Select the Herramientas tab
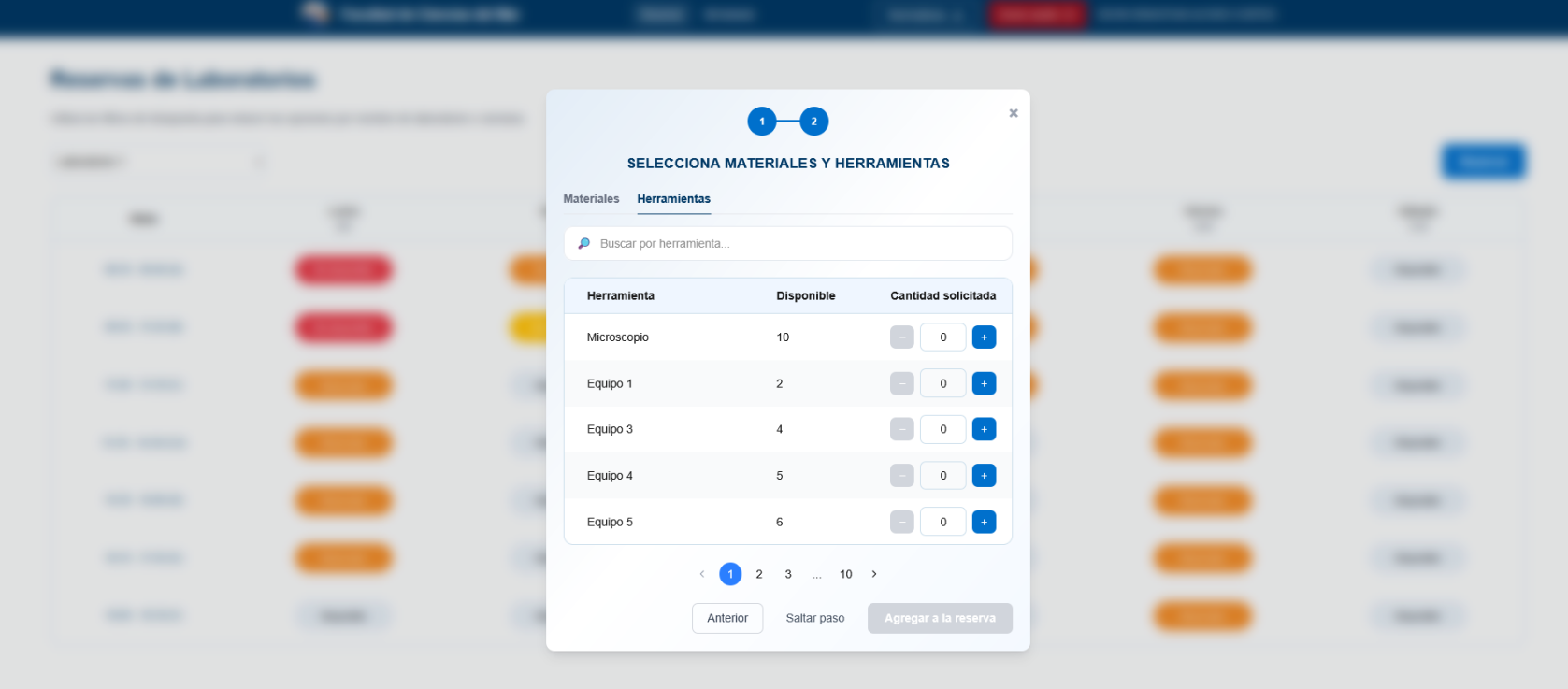This screenshot has height=689, width=1568. tap(673, 199)
